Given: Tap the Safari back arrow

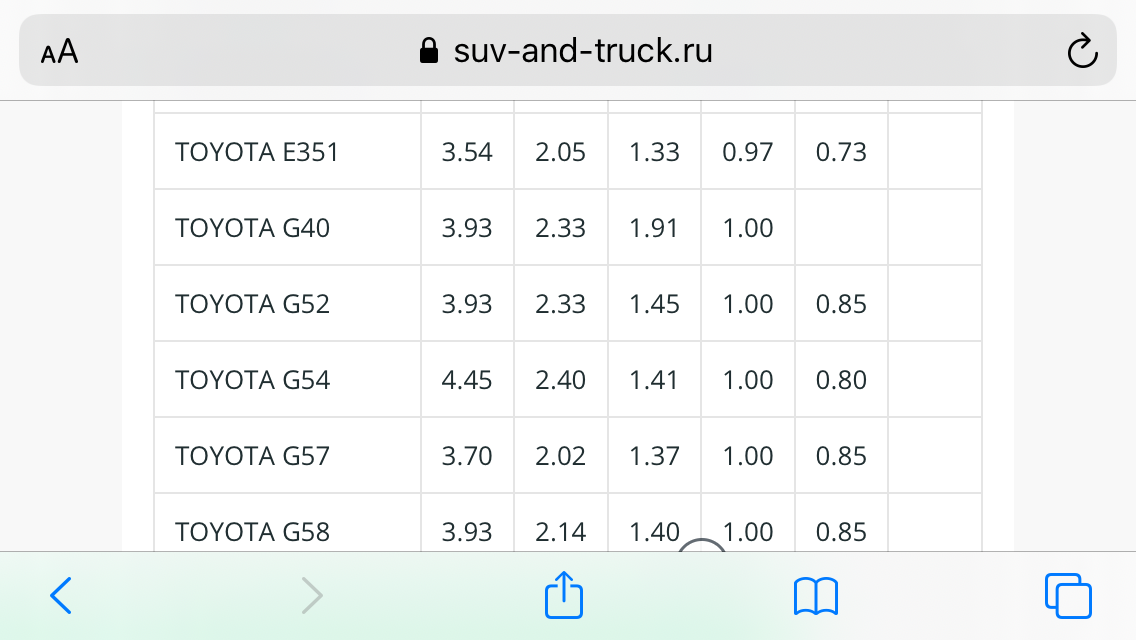Looking at the screenshot, I should 61,596.
